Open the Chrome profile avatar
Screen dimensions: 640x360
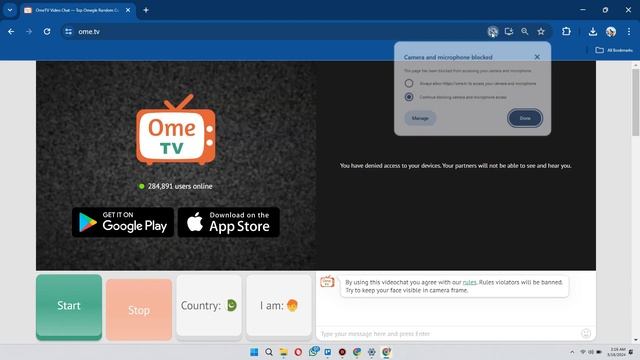tap(611, 31)
